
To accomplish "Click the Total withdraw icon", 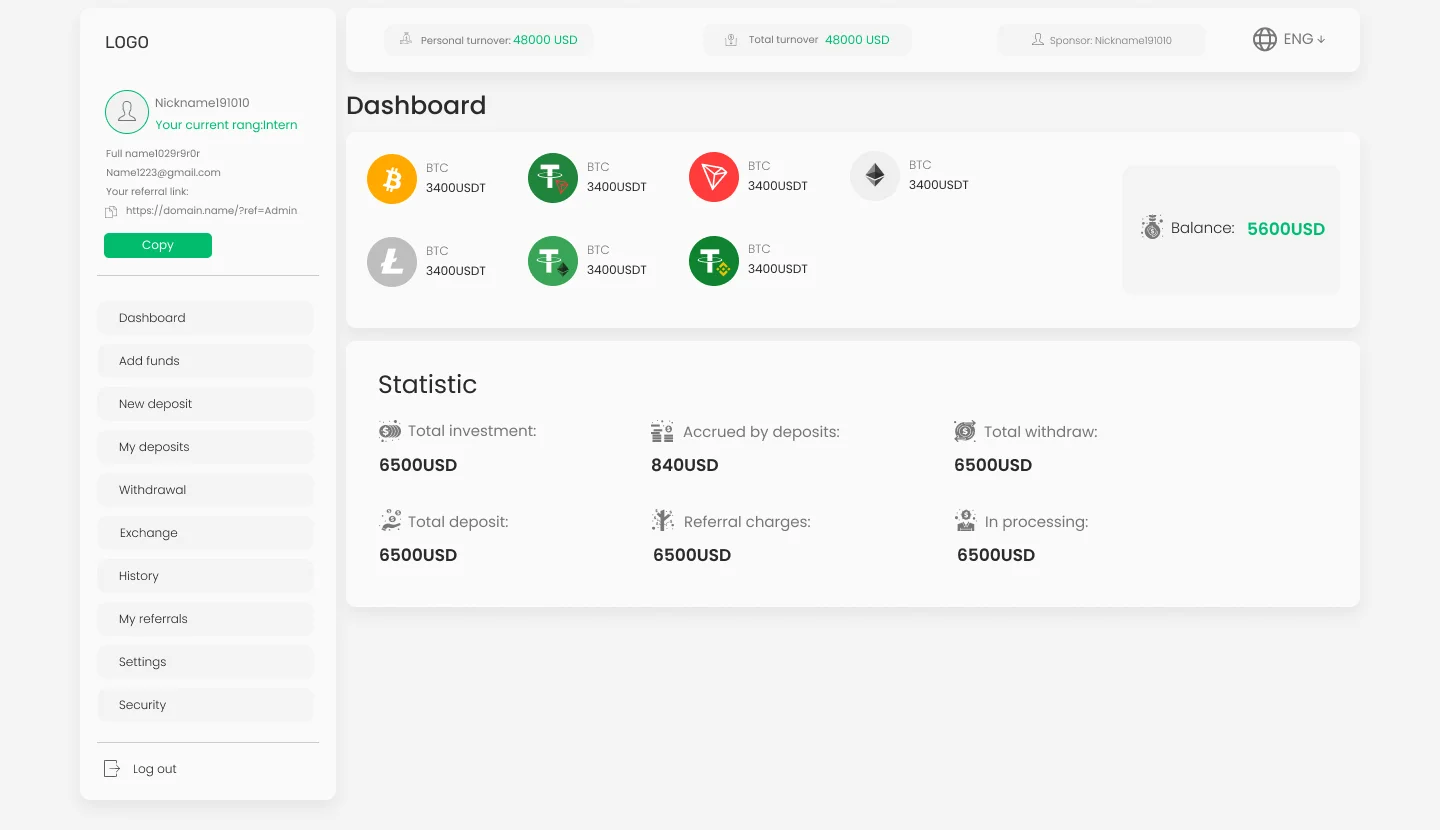I will click(x=965, y=431).
